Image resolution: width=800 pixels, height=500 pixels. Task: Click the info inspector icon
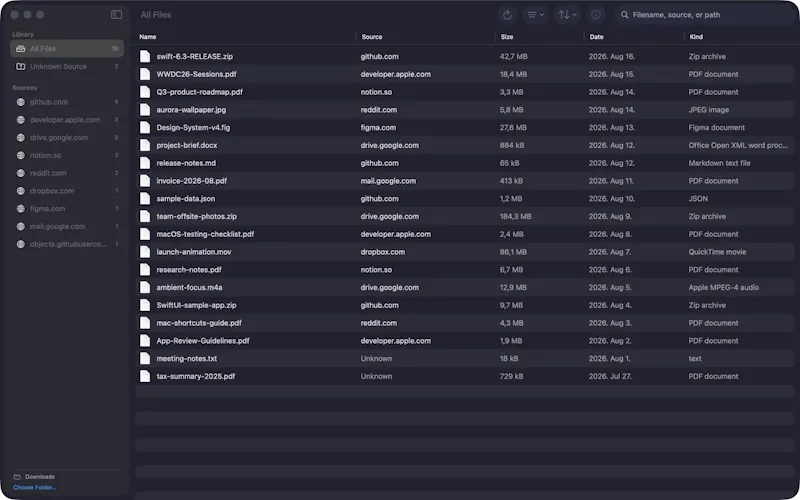coord(595,15)
